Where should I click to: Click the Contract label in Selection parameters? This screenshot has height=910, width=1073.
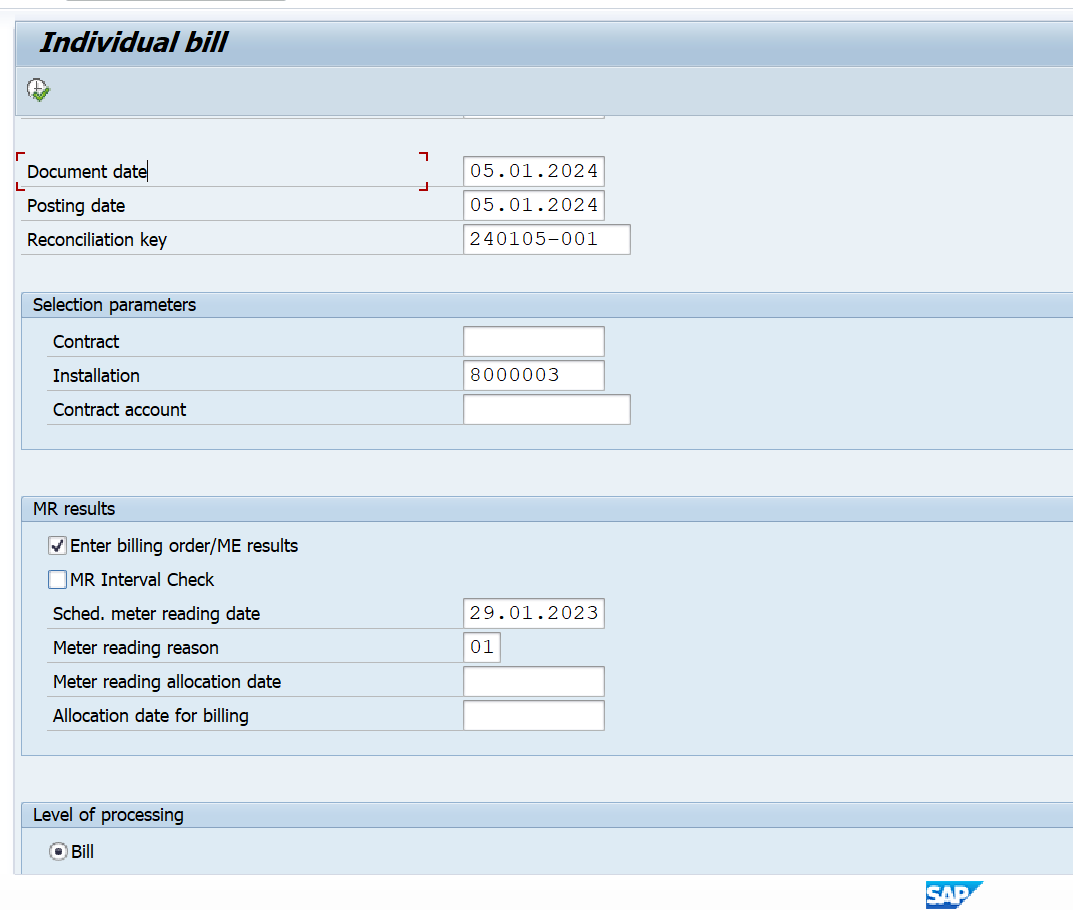pos(86,342)
